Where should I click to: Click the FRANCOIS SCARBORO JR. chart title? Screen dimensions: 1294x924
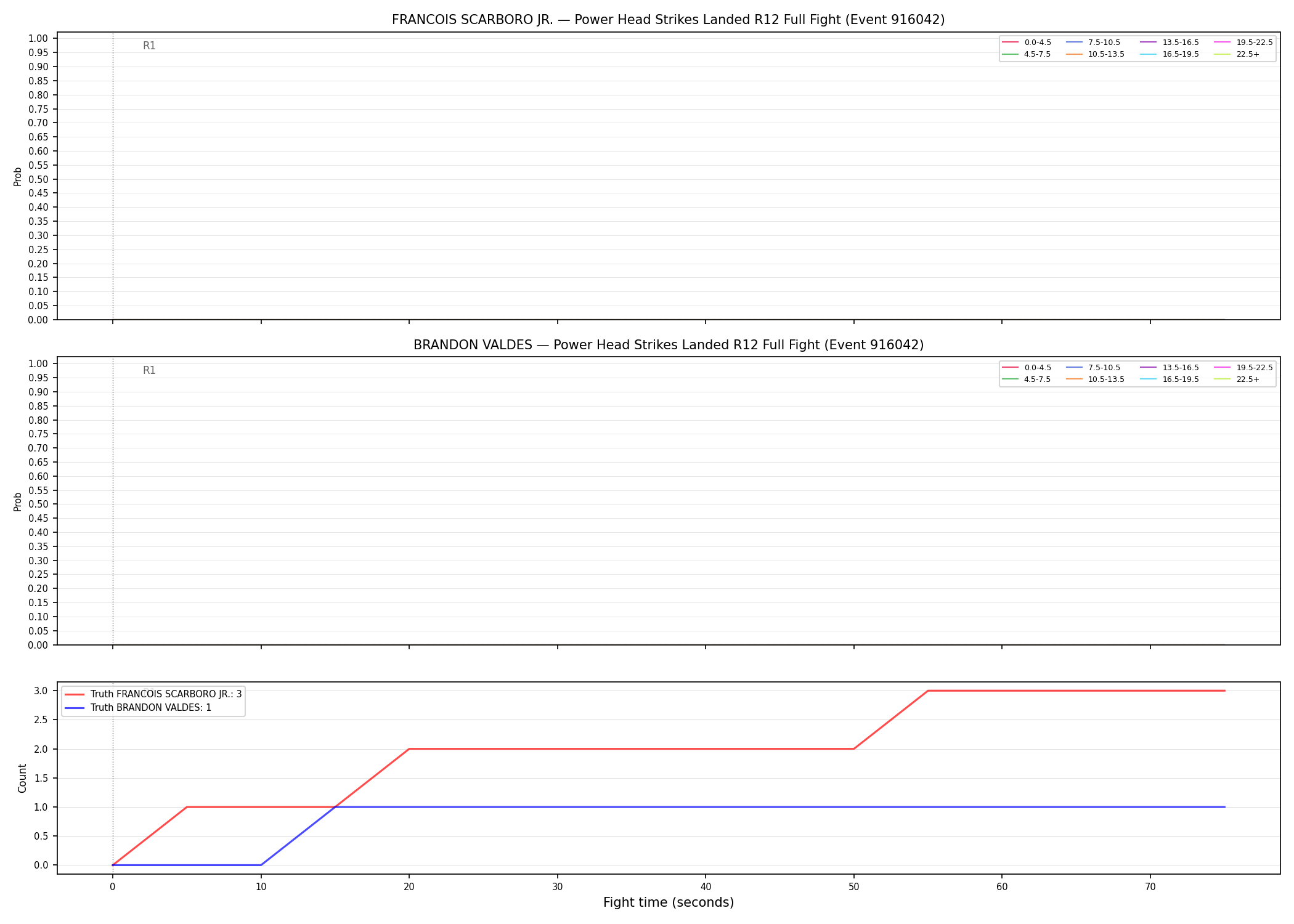(x=668, y=20)
